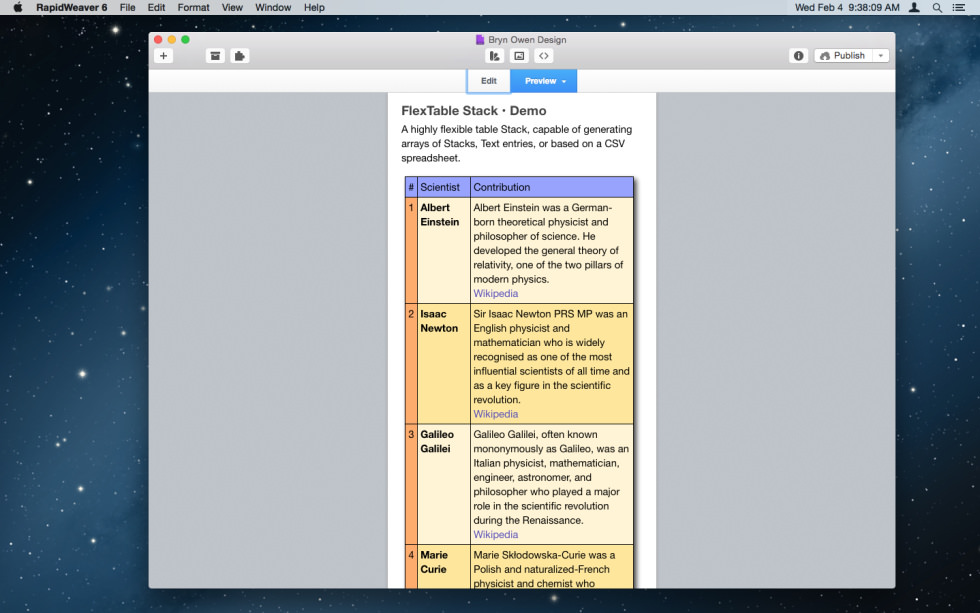Open the Window menu
Image resolution: width=980 pixels, height=613 pixels.
pos(272,7)
